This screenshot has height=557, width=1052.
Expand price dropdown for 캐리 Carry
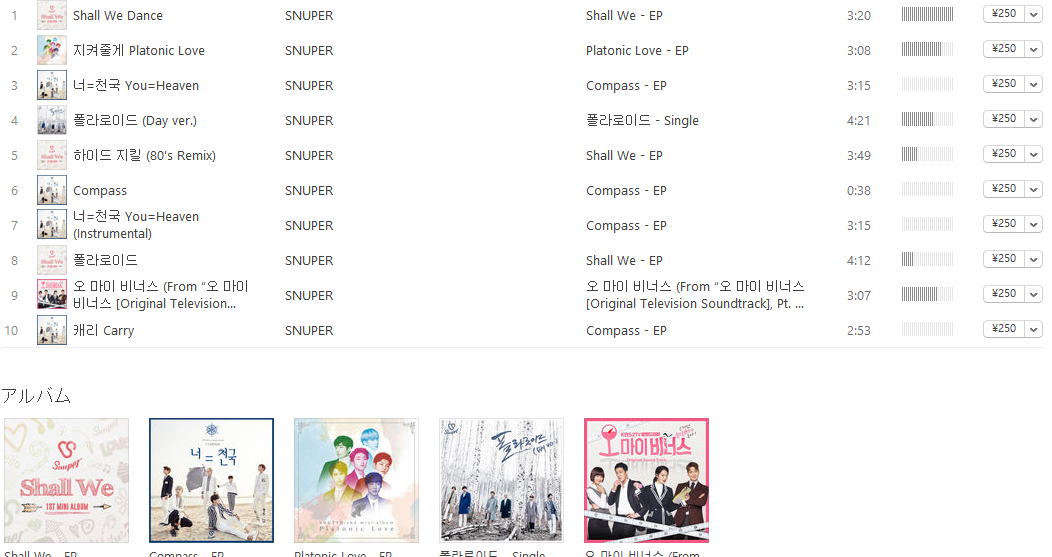pos(1033,330)
